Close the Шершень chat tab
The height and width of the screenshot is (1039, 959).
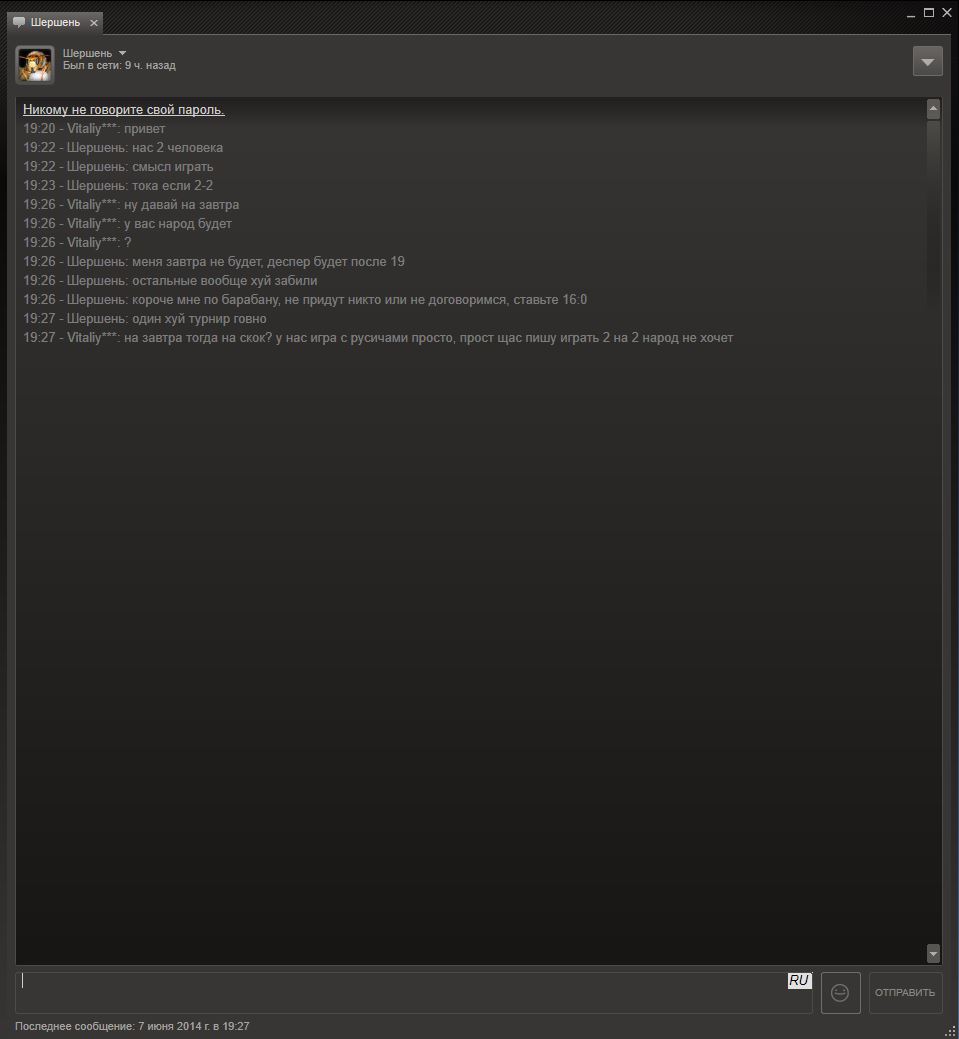click(94, 23)
